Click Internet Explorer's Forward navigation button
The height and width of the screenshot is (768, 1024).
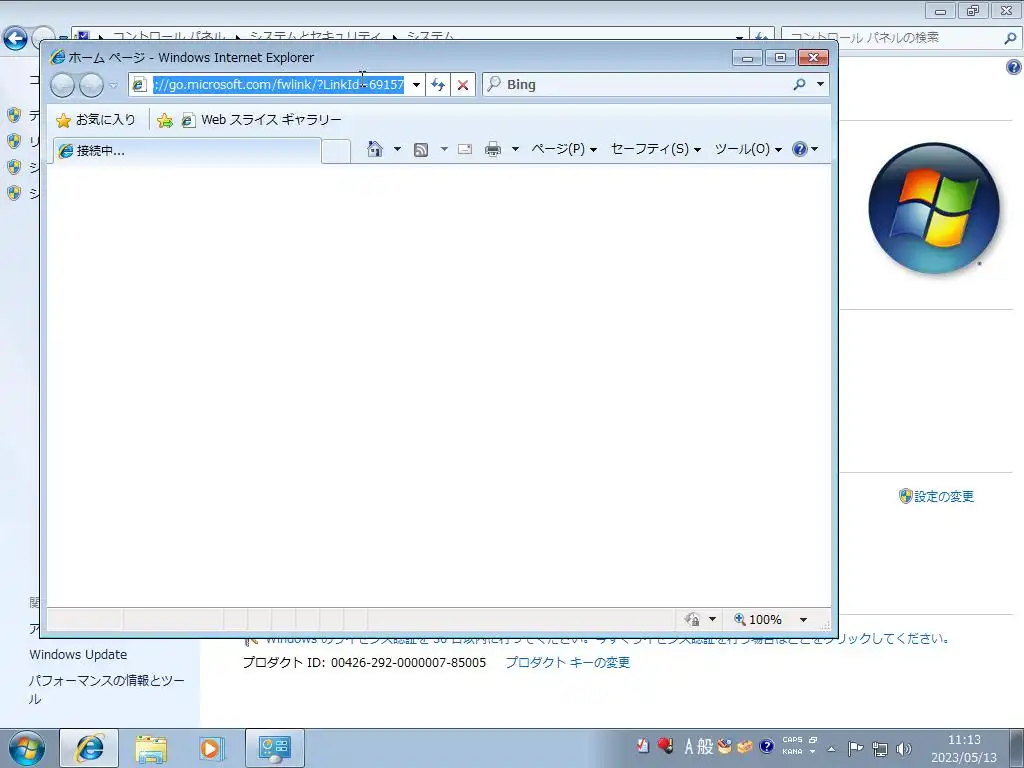coord(91,85)
